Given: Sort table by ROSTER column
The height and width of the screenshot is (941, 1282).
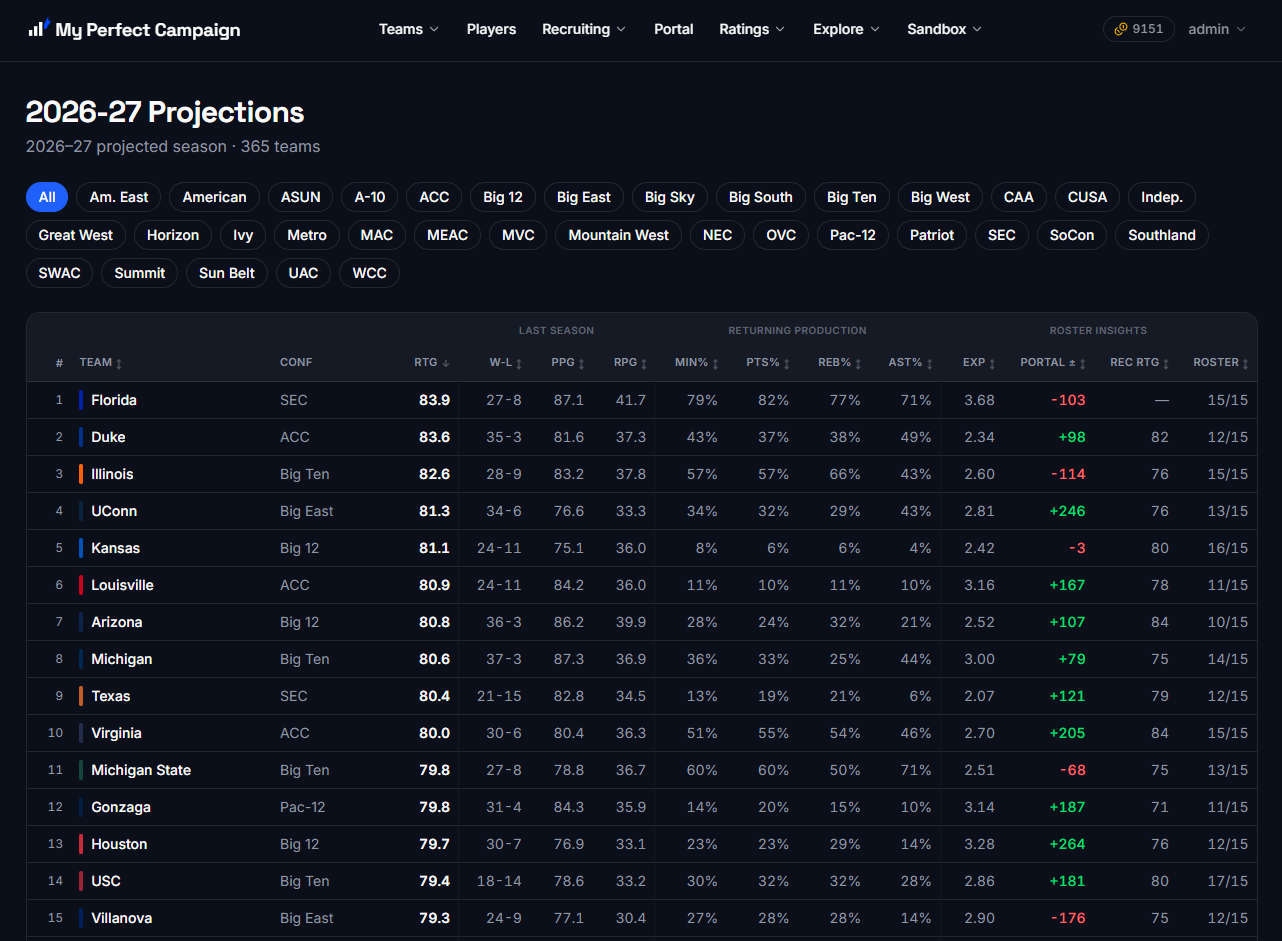Looking at the screenshot, I should click(1221, 362).
